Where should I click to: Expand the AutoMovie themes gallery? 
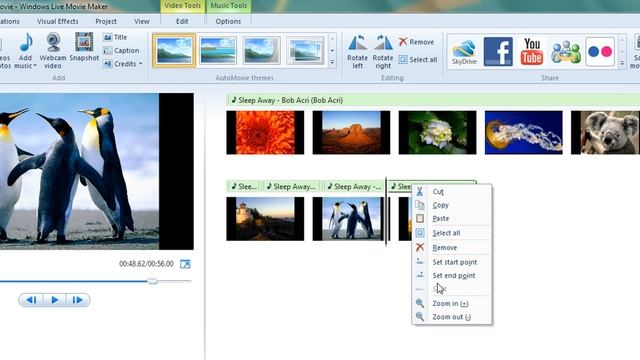(332, 62)
